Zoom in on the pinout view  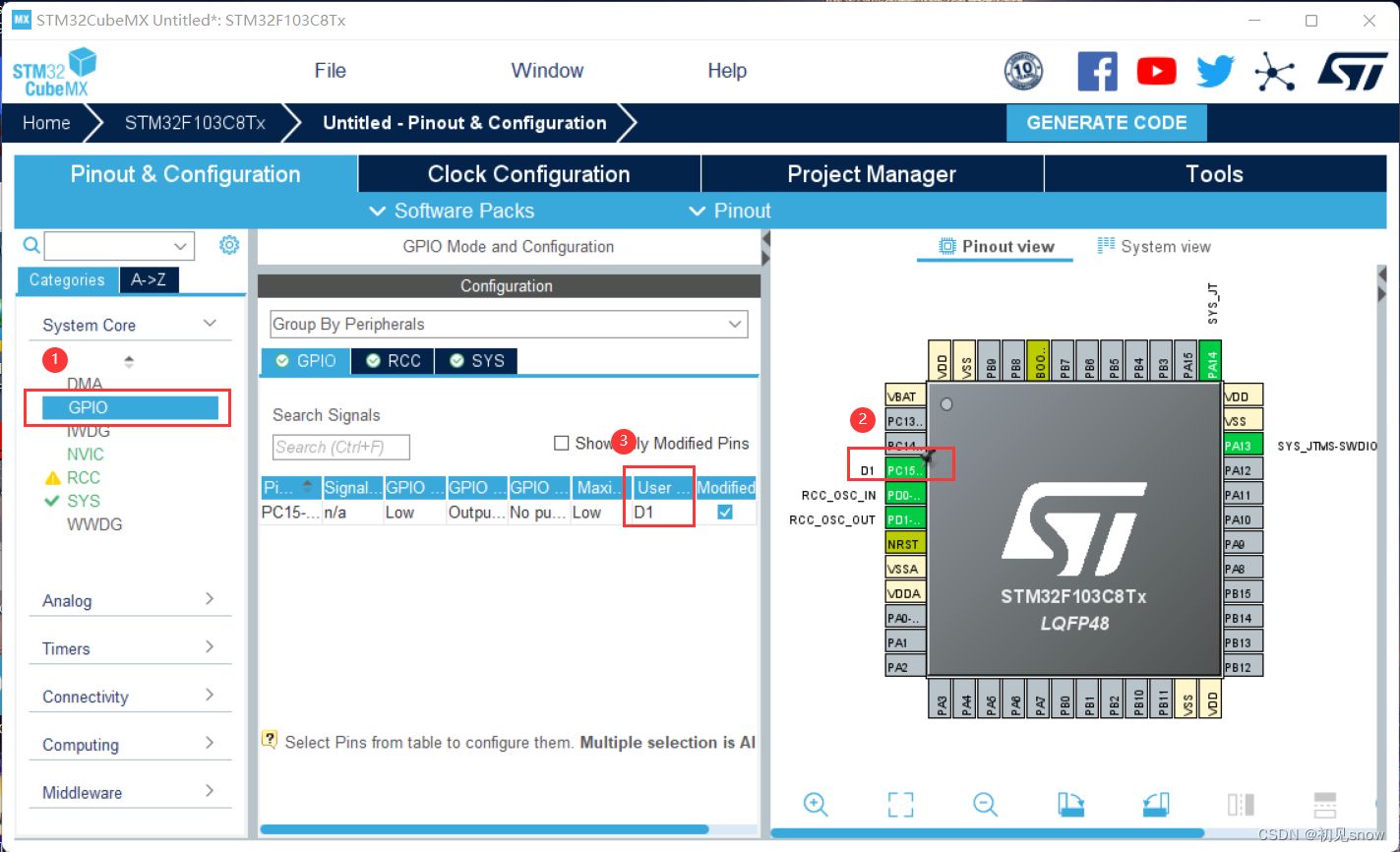816,805
